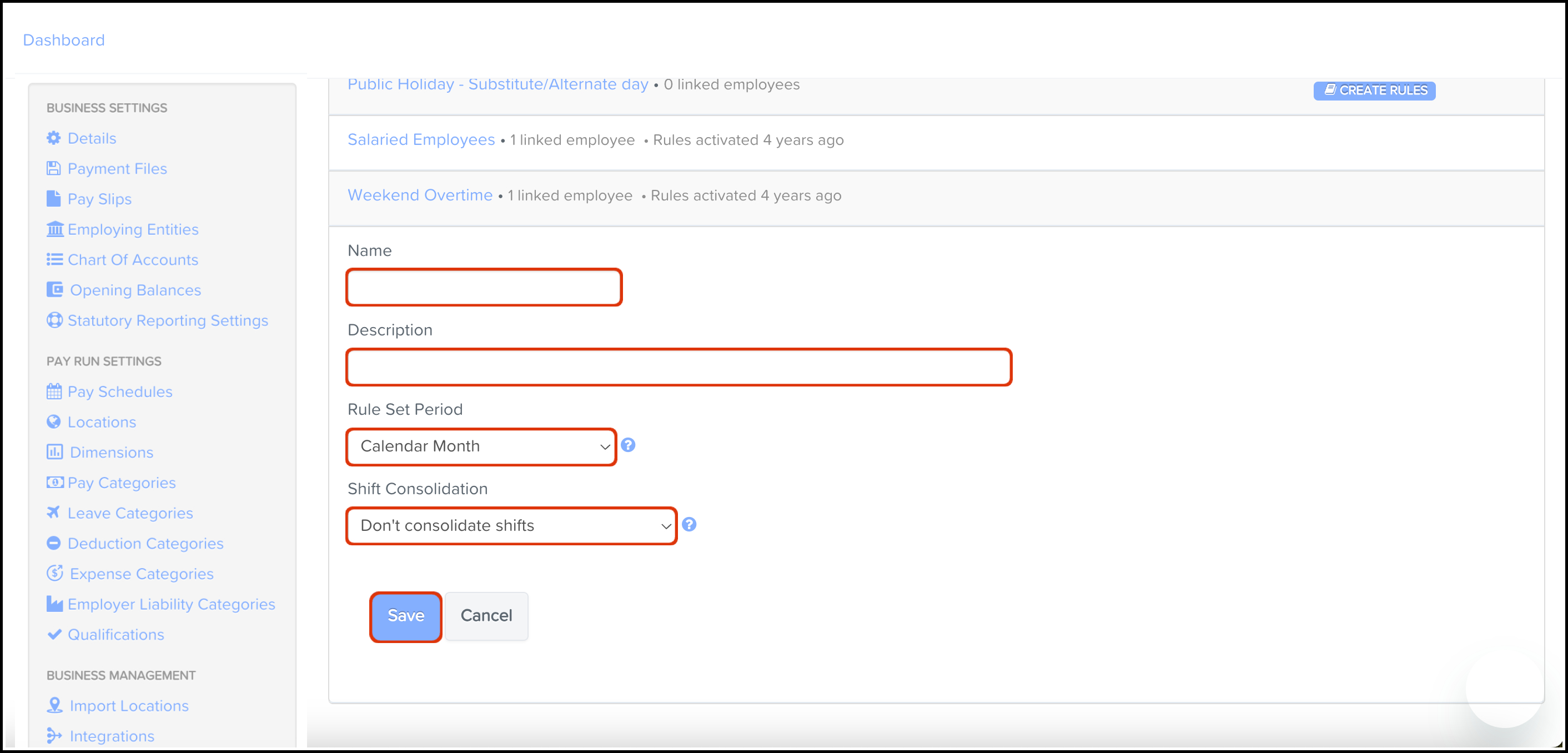The image size is (1568, 753).
Task: Go to Pay Categories in sidebar
Action: pos(121,483)
